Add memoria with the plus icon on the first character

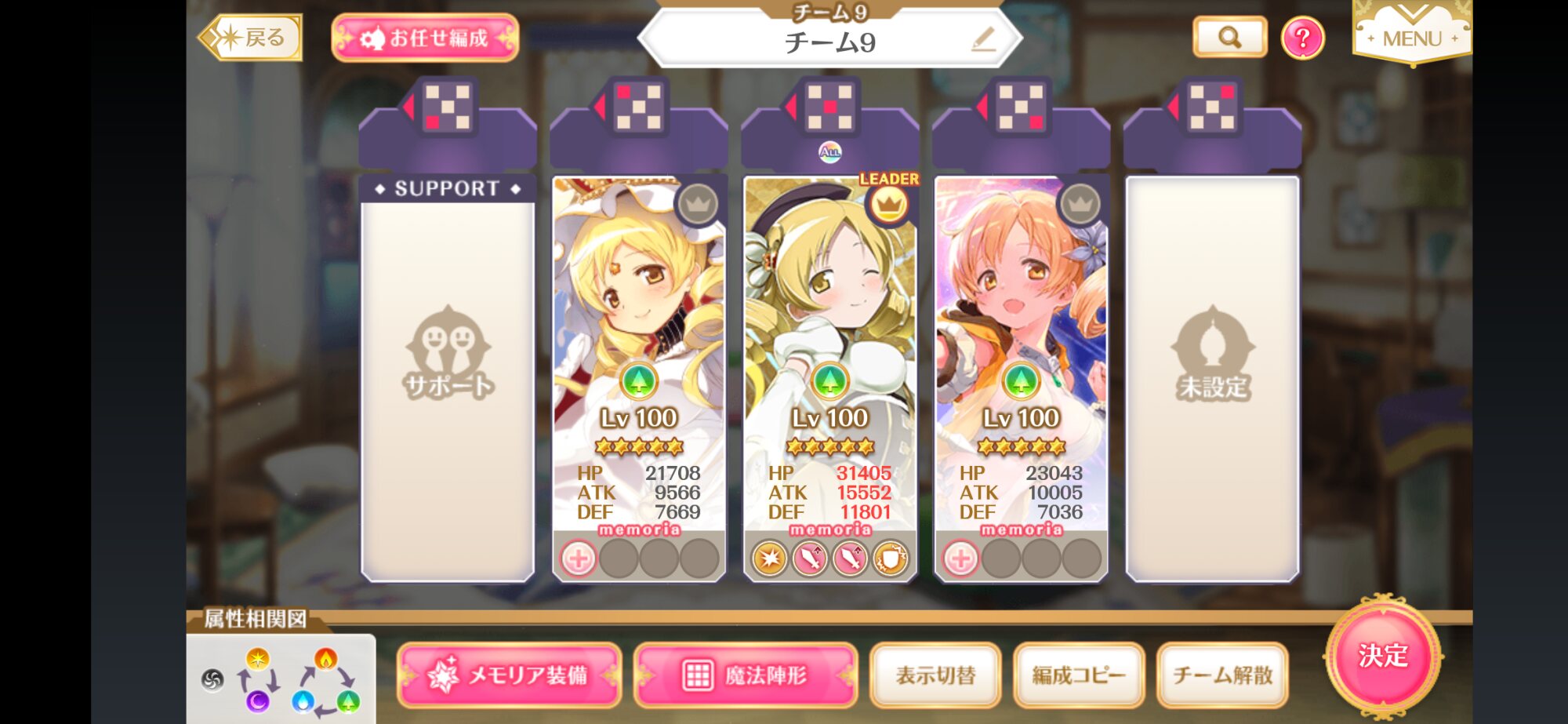coord(579,559)
